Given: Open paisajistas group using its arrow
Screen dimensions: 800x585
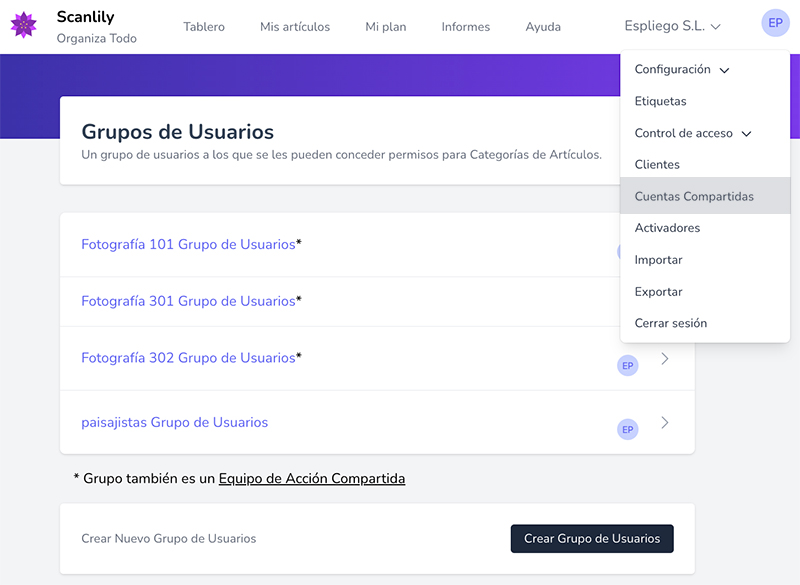Looking at the screenshot, I should pyautogui.click(x=665, y=423).
